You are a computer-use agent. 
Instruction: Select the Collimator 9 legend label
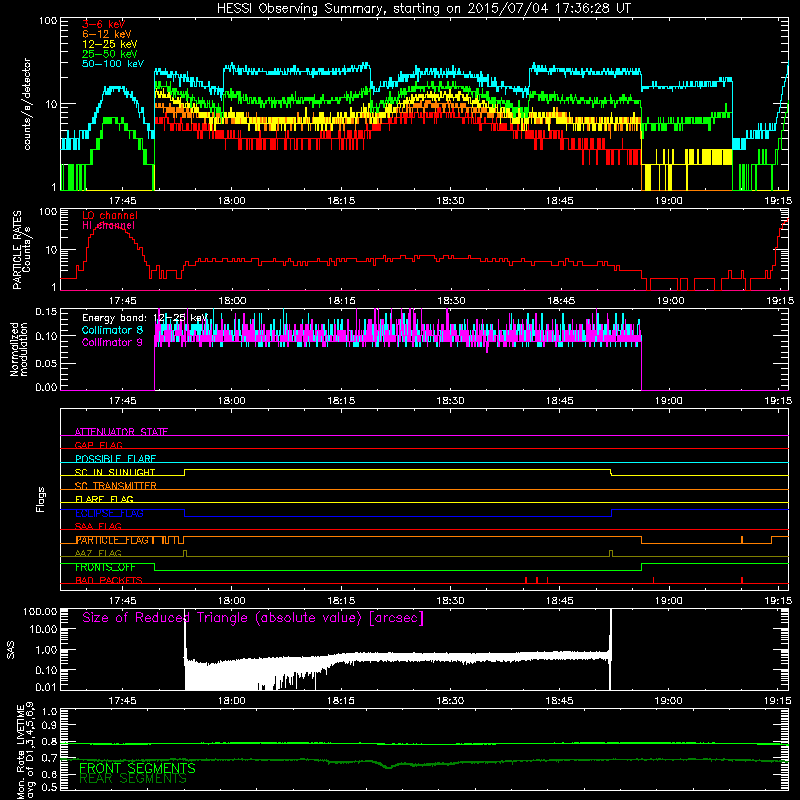112,342
